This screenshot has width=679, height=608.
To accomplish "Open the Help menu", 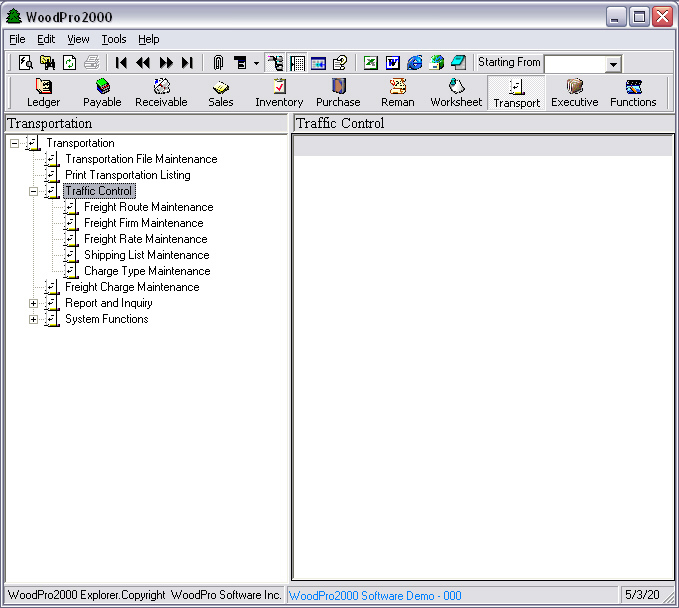I will point(149,39).
